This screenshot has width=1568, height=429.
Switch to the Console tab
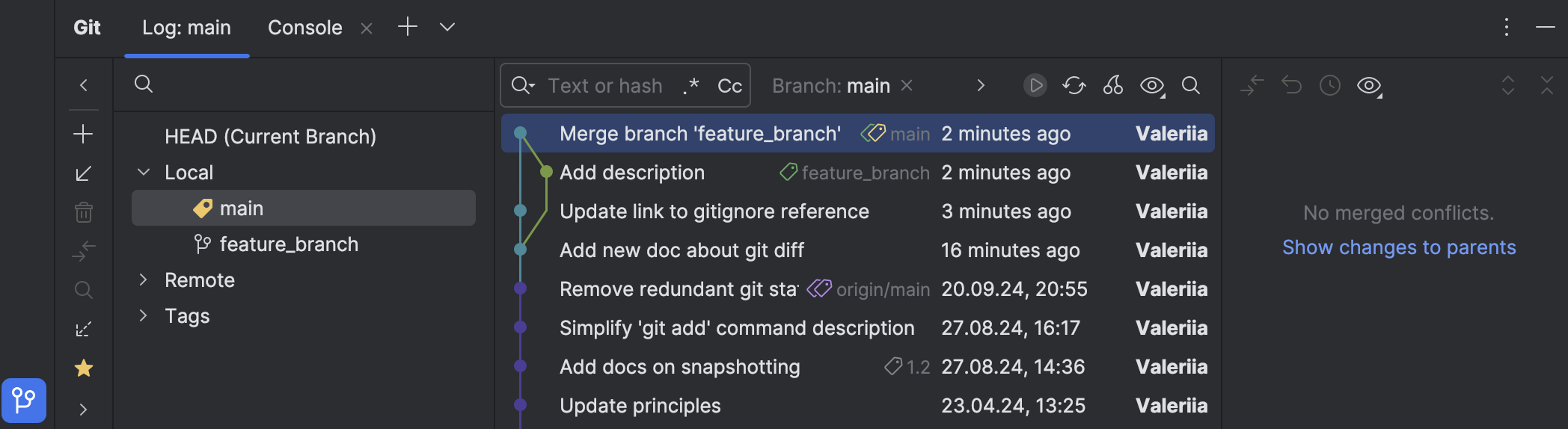coord(305,28)
